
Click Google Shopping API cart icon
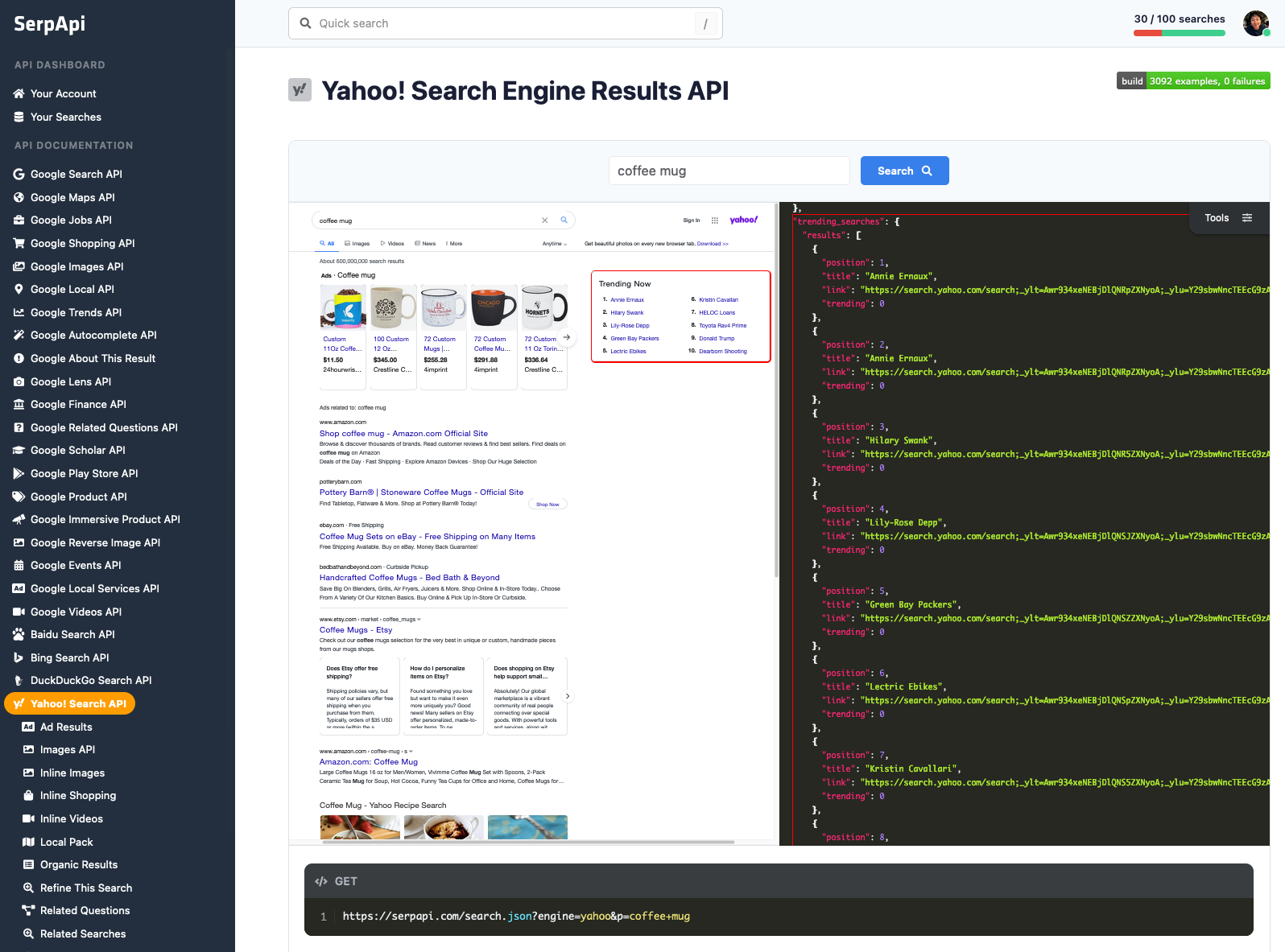[x=19, y=243]
